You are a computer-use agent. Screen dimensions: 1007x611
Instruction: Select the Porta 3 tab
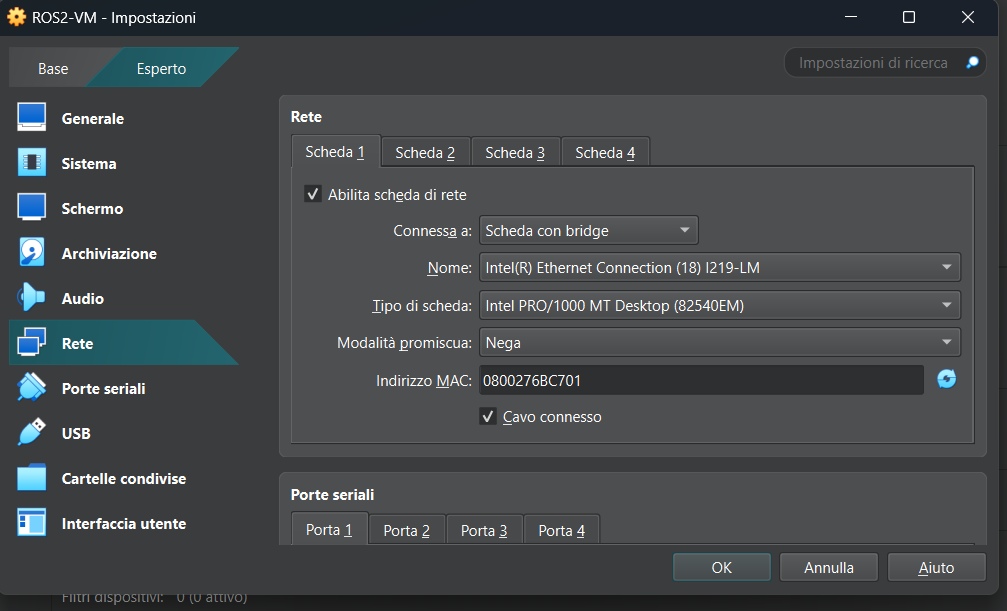tap(484, 530)
